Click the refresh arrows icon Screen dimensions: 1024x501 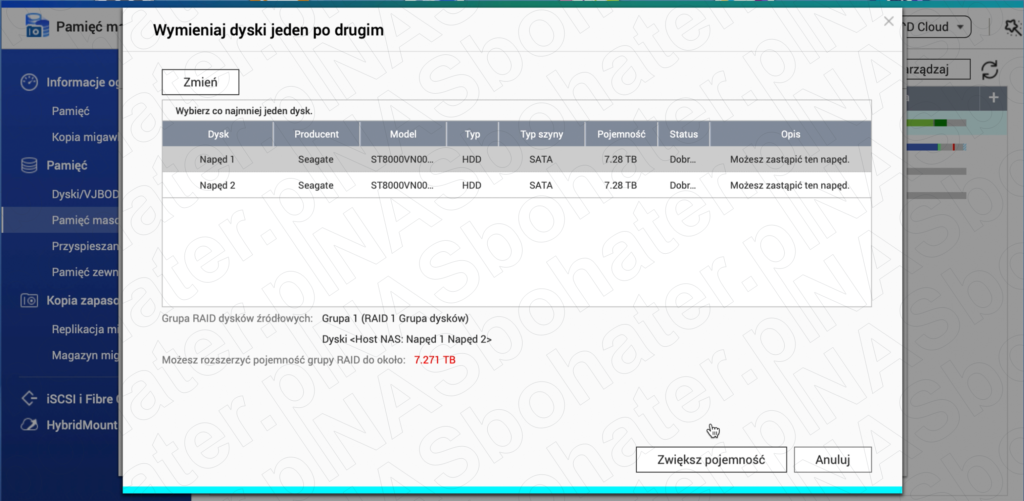tap(990, 69)
